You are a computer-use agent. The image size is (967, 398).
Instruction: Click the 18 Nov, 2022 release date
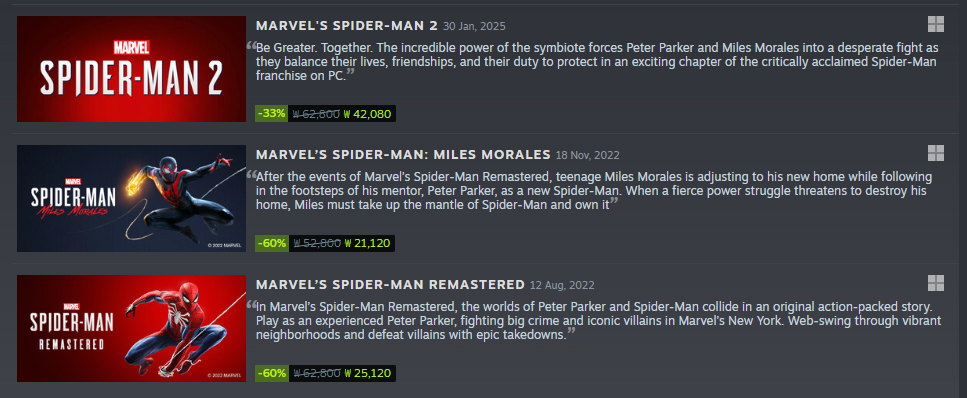point(587,155)
